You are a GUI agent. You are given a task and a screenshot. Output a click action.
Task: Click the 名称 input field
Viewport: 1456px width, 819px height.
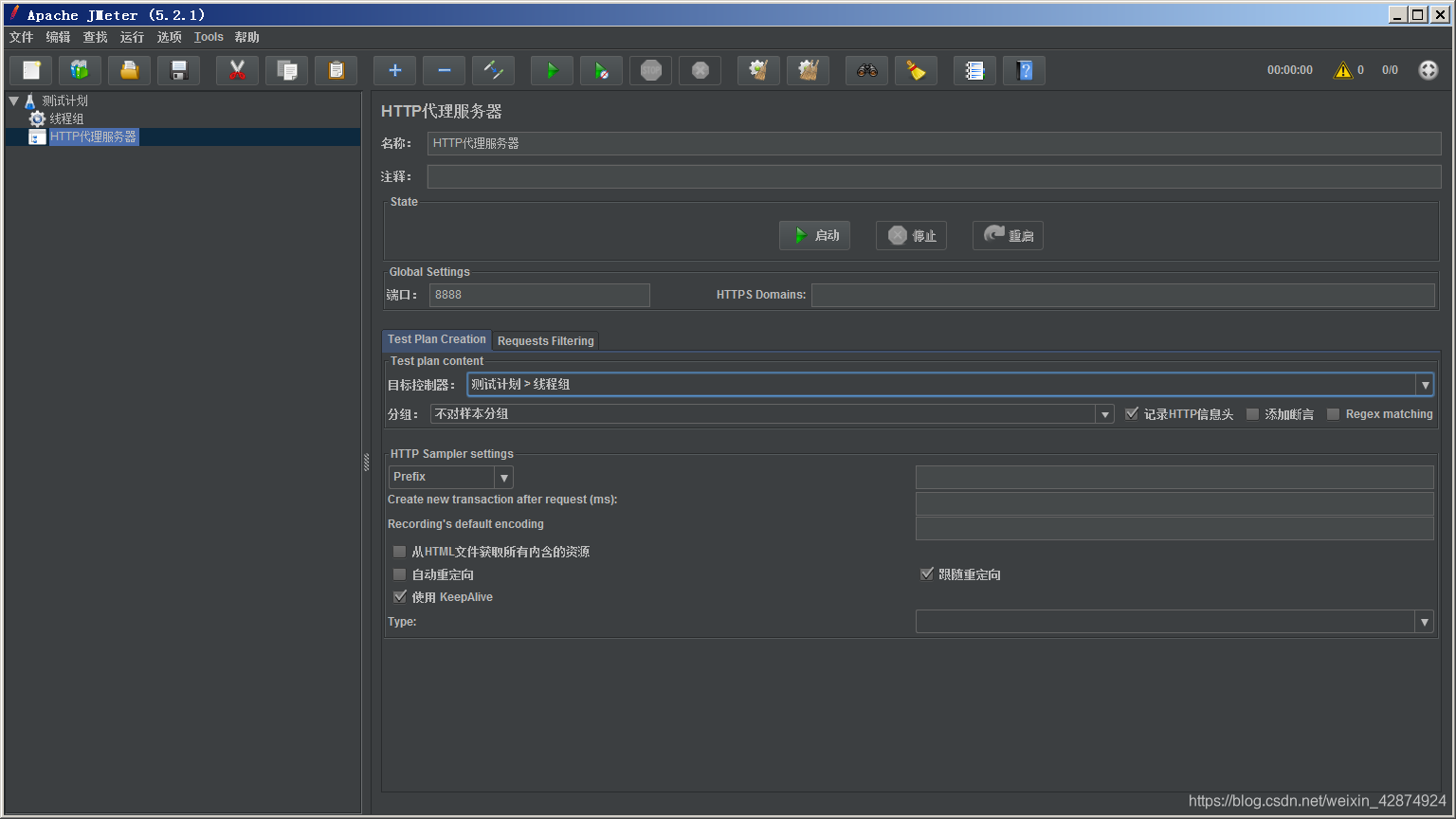(x=934, y=143)
